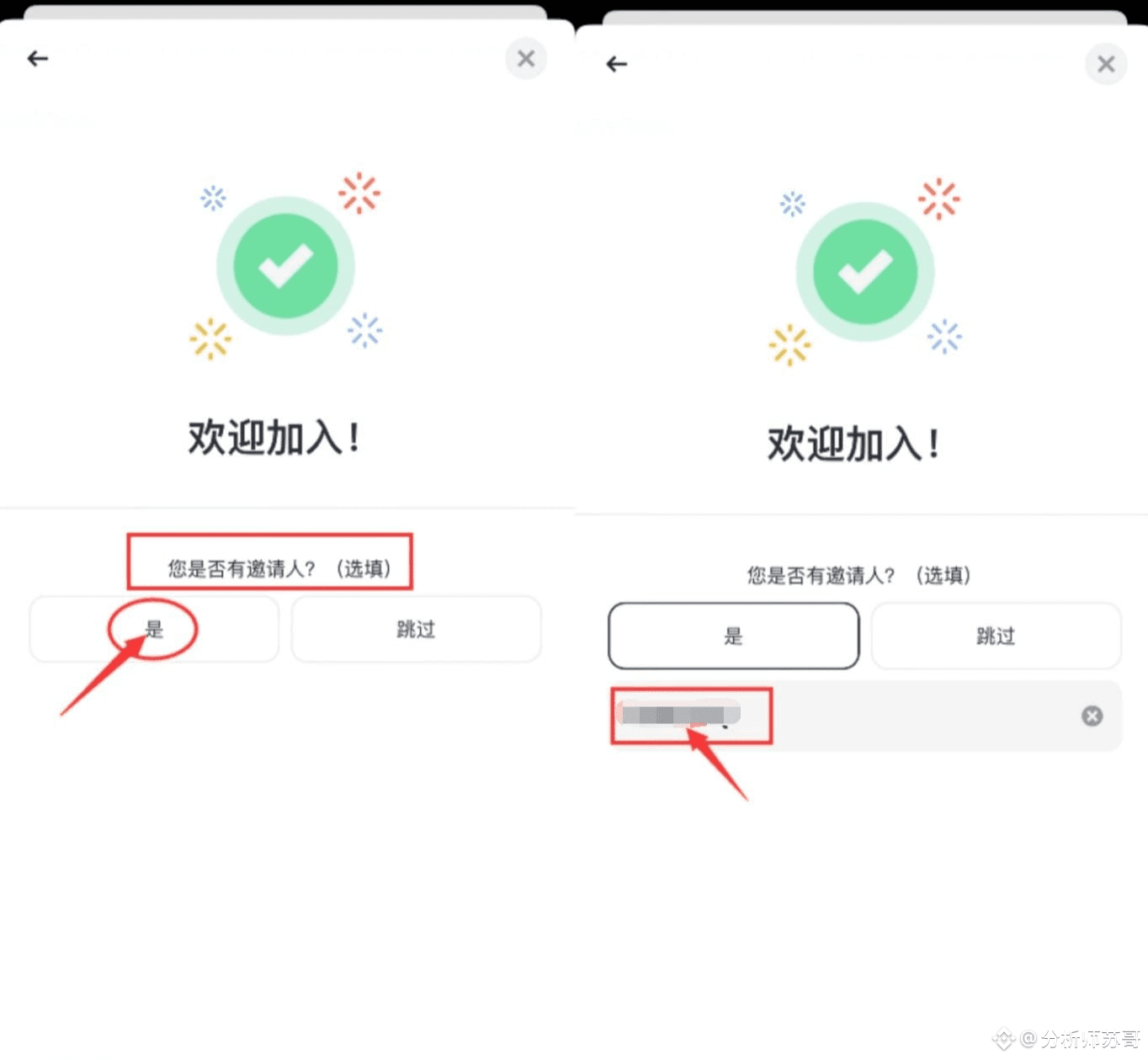
Task: Select the circled 是 option on left screen
Action: click(154, 629)
